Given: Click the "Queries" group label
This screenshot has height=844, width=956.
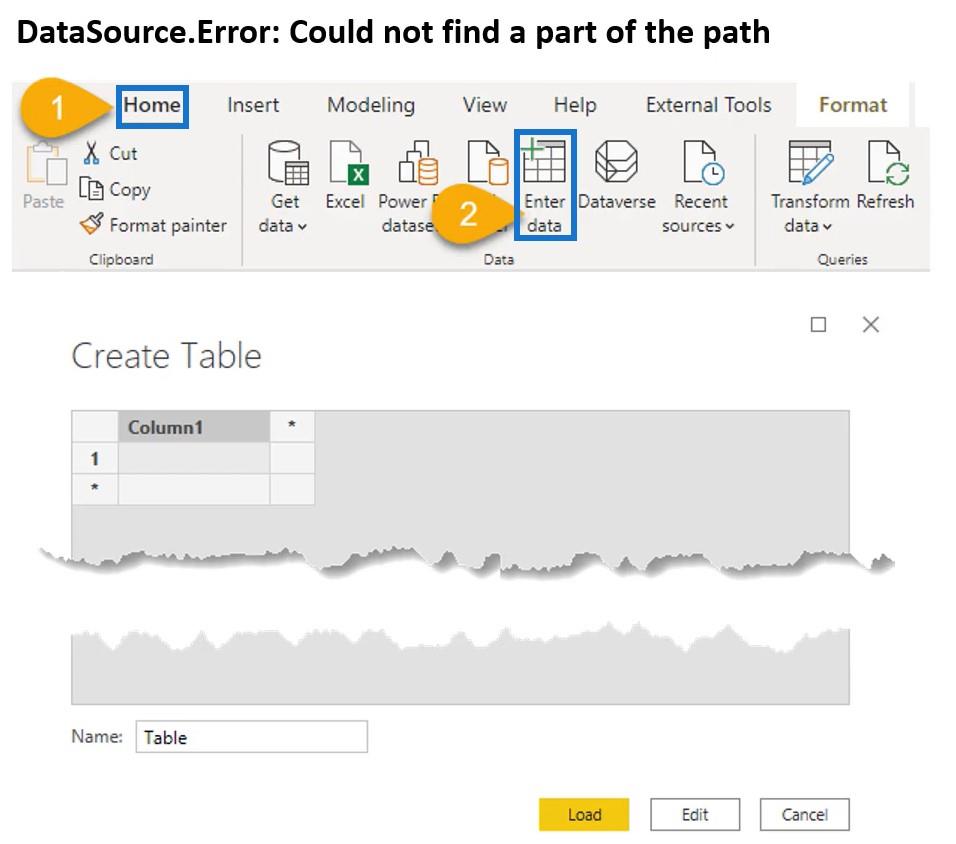Looking at the screenshot, I should pos(843,260).
